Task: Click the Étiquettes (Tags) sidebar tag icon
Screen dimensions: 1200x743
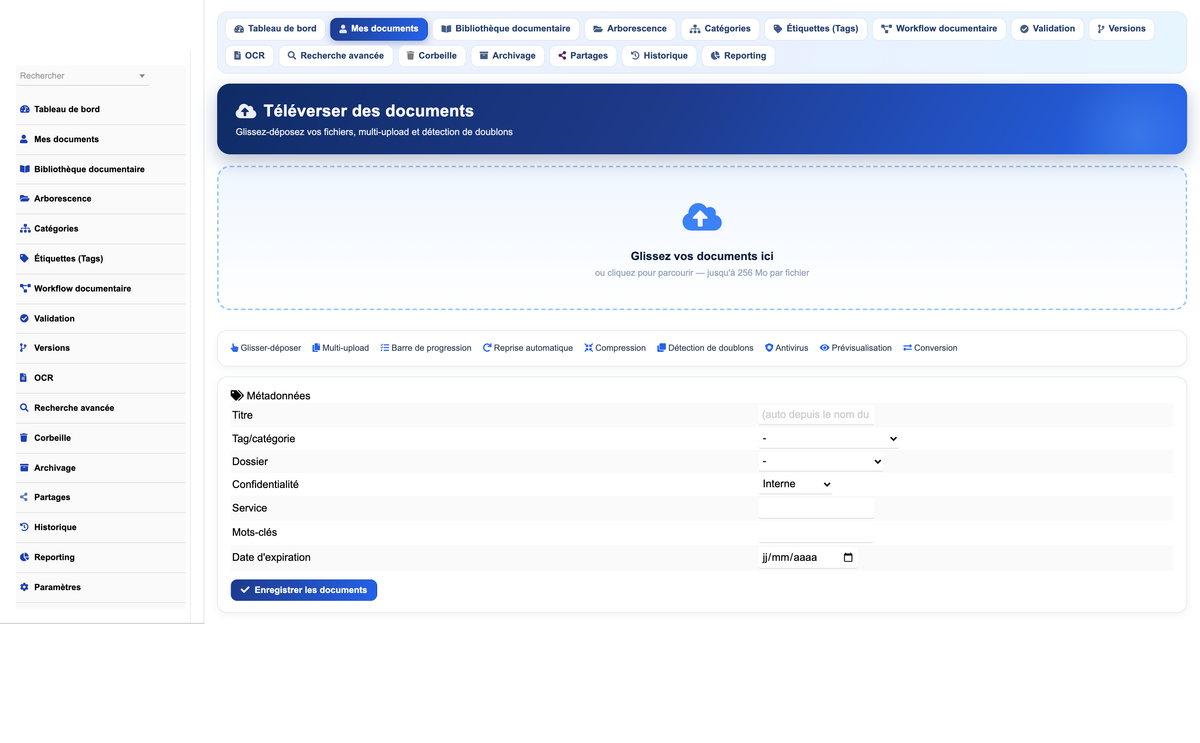Action: [25, 259]
